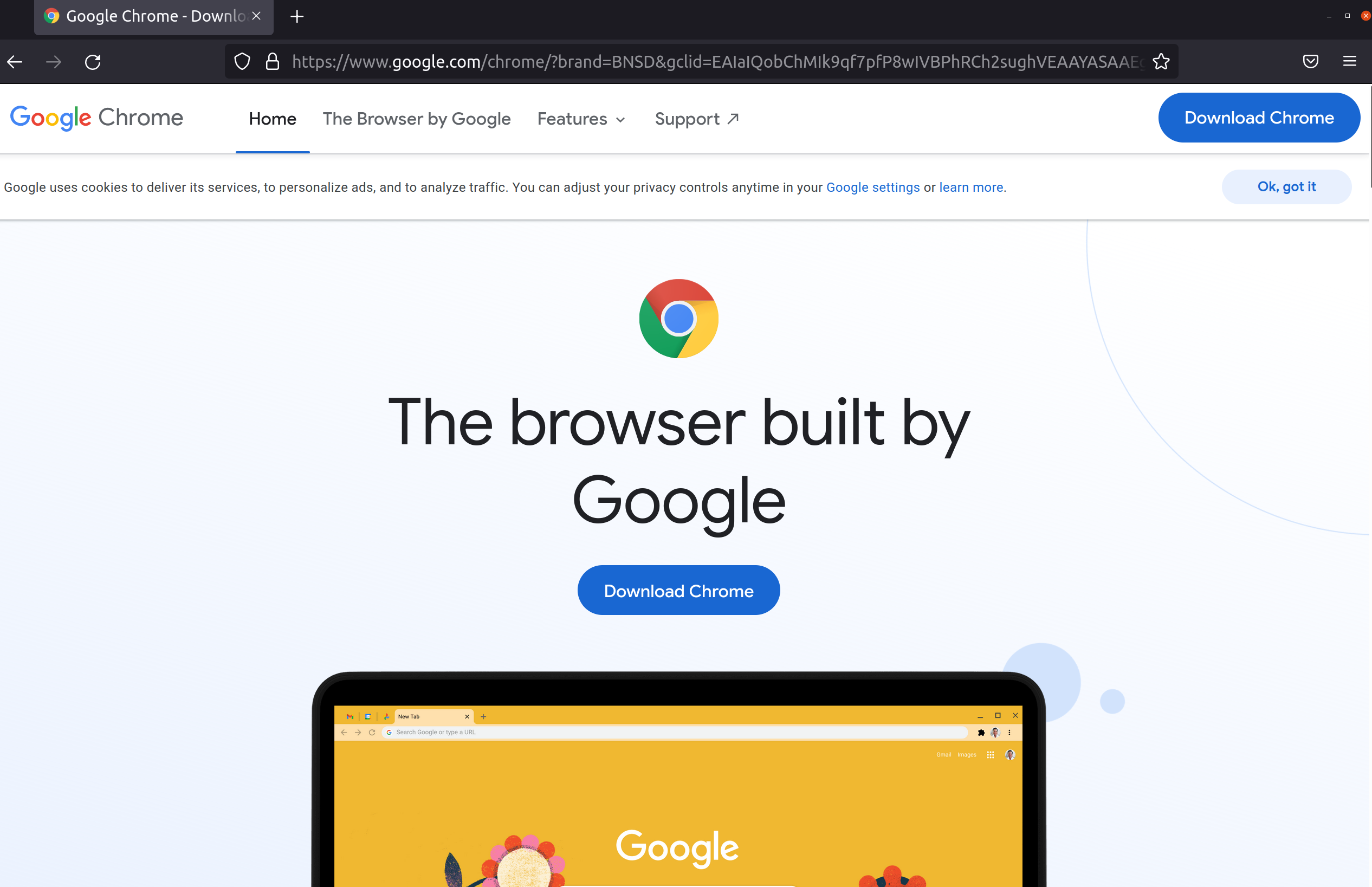Screen dimensions: 1372x887
Task: Click the Pocket save icon in toolbar
Action: [1311, 62]
